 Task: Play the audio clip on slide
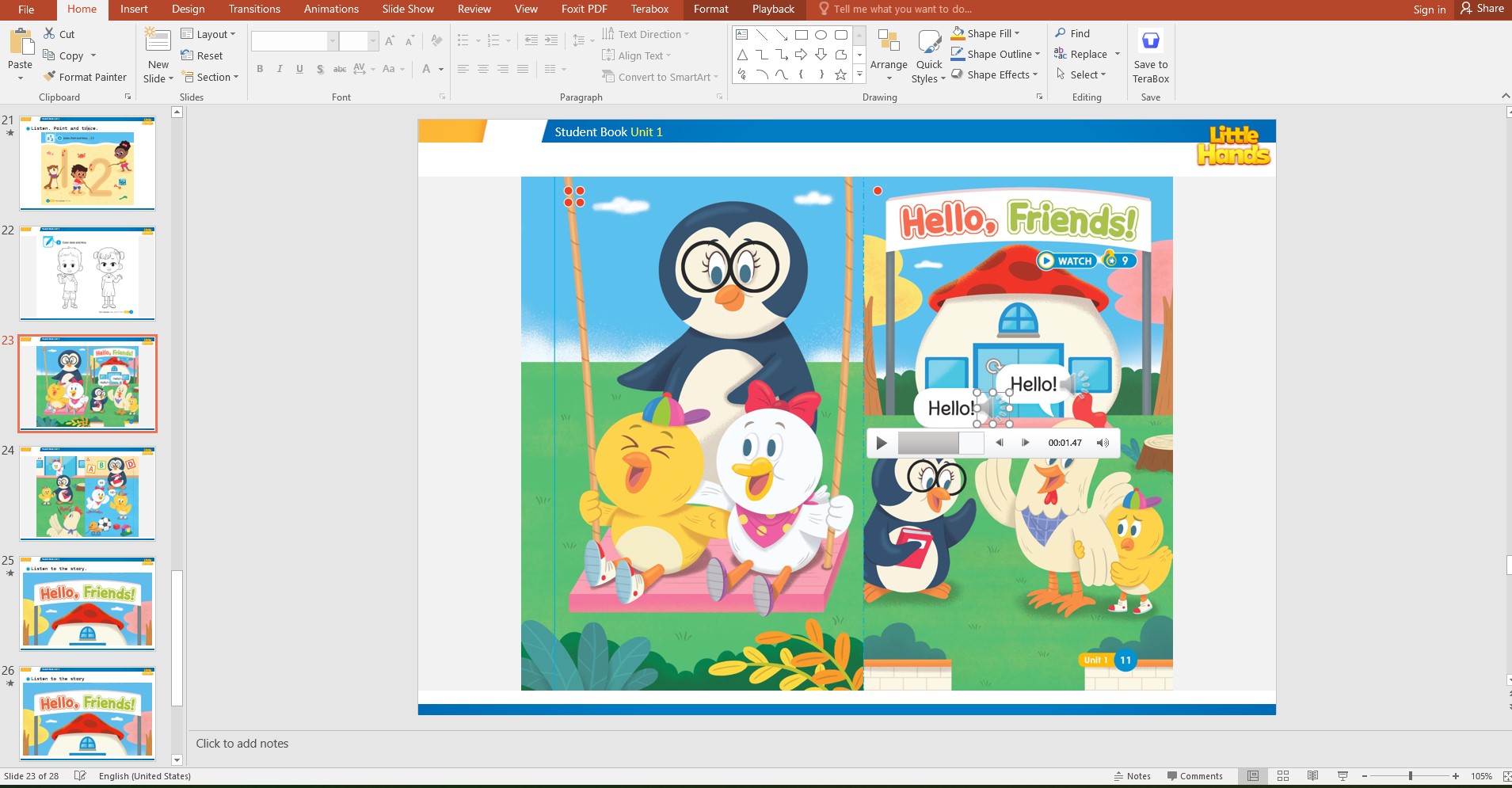pos(882,443)
